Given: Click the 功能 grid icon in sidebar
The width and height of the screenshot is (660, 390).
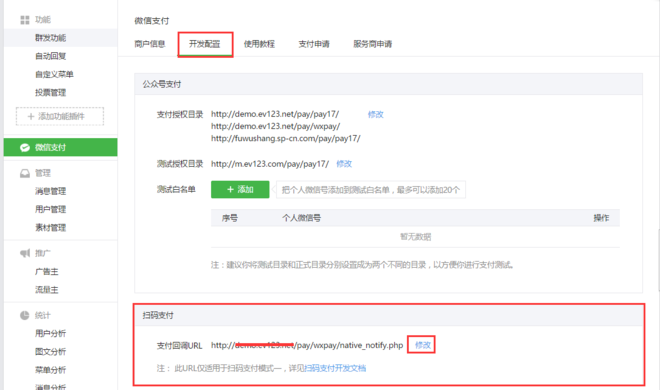Looking at the screenshot, I should point(25,20).
